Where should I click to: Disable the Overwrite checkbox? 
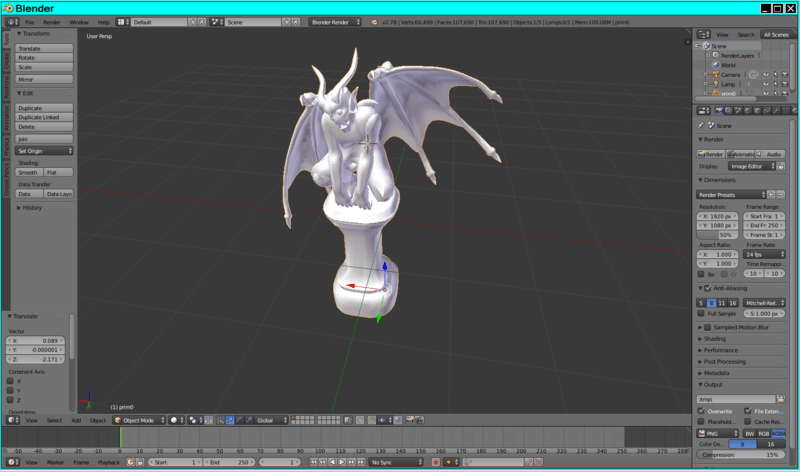[701, 410]
